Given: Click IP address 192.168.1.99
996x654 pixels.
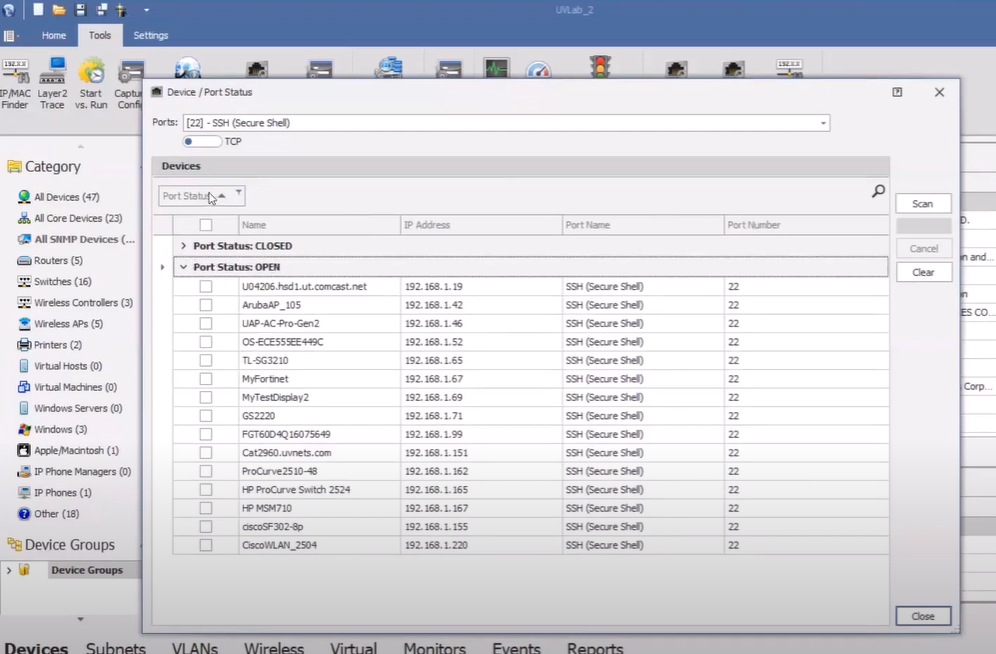Looking at the screenshot, I should point(434,434).
